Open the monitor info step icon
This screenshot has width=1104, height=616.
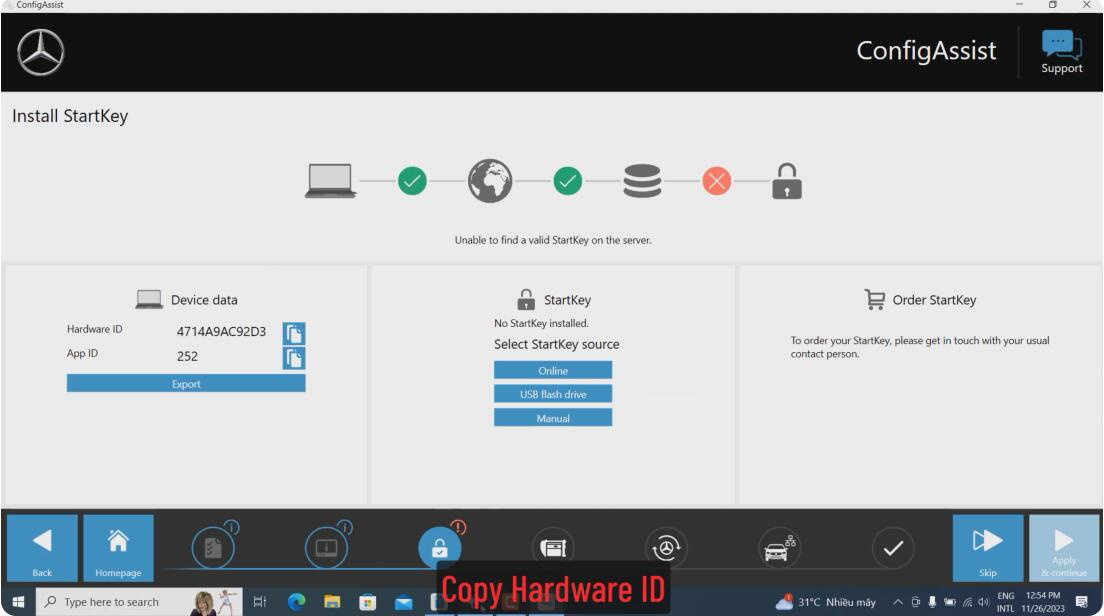[326, 548]
